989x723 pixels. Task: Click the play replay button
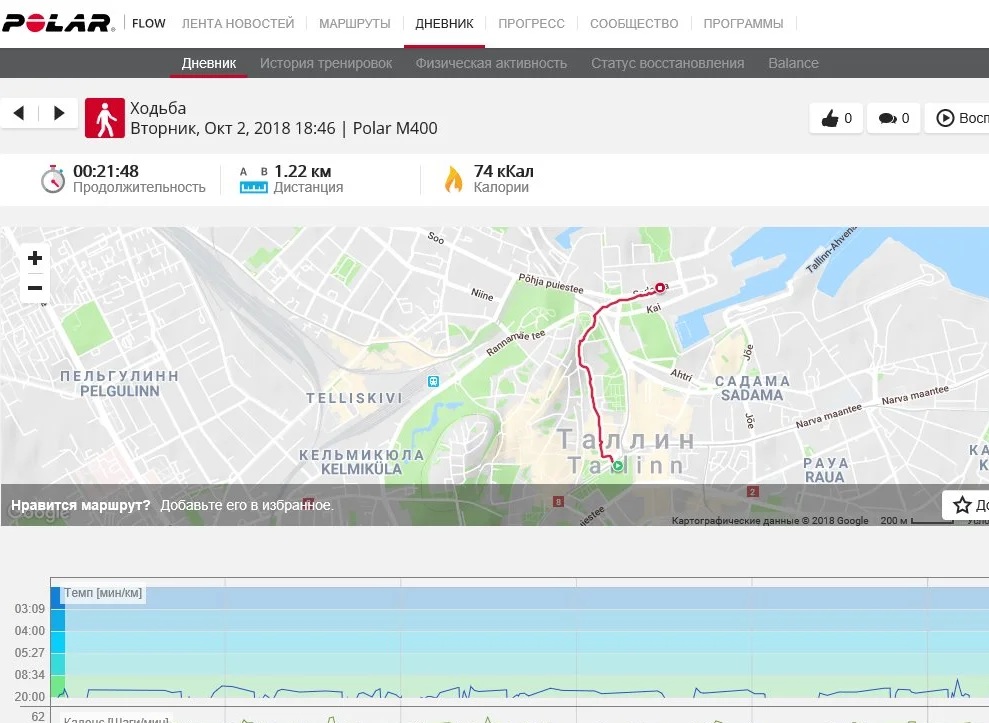point(957,118)
